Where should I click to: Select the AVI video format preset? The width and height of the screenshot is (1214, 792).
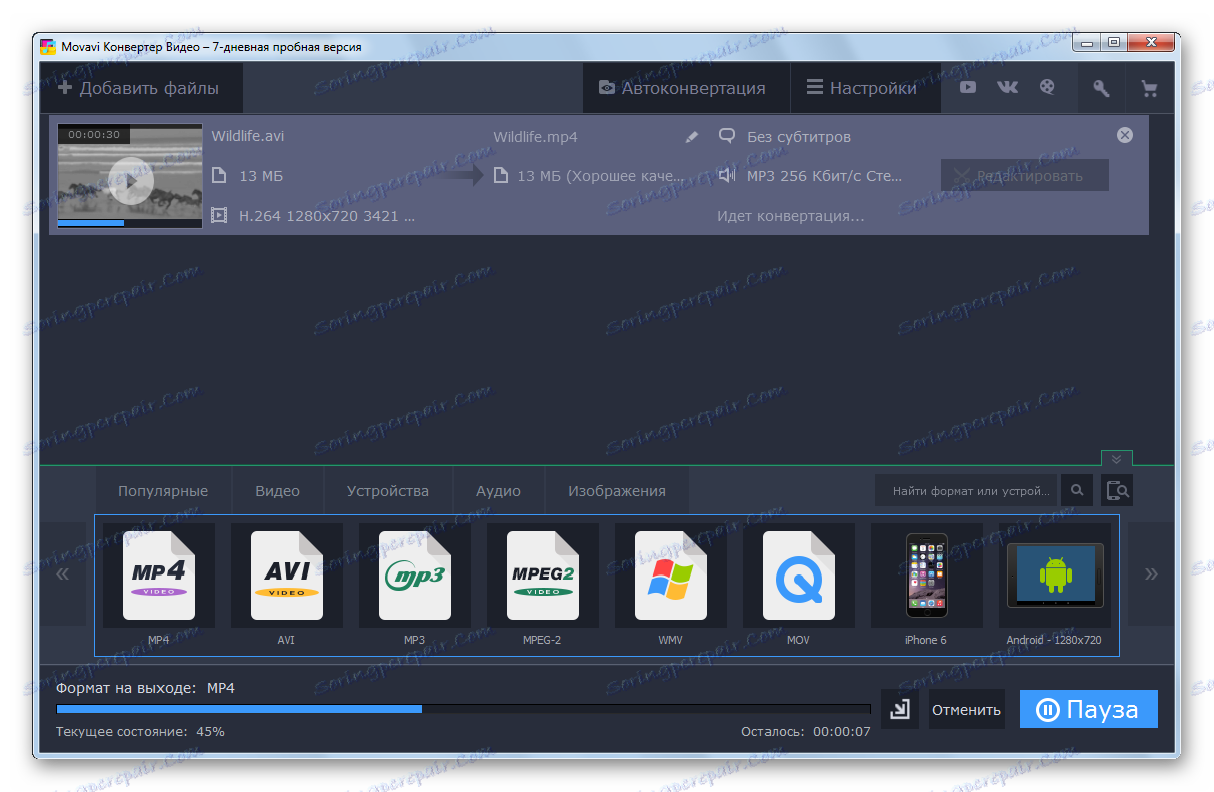(x=287, y=576)
